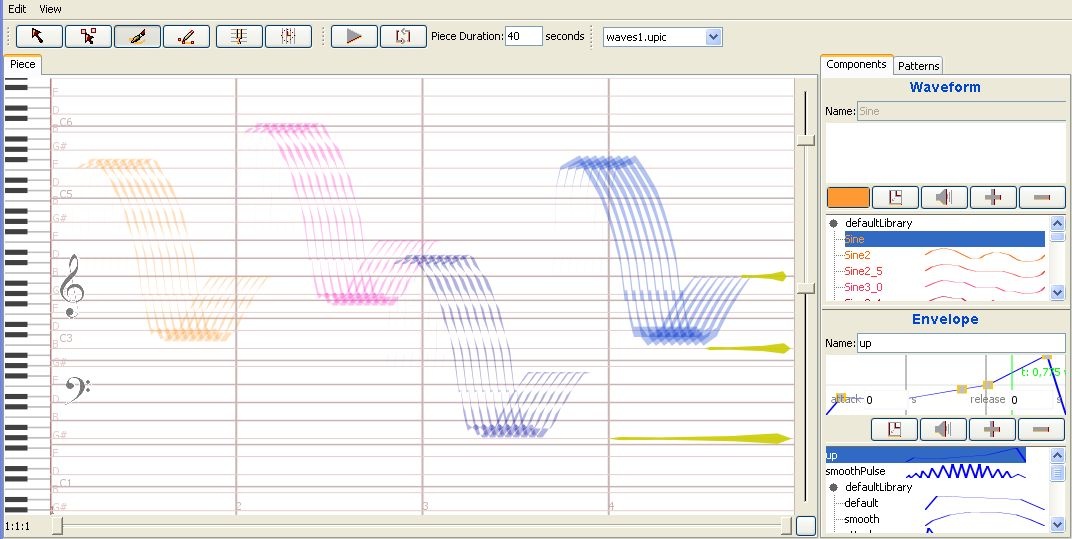Open the waves1.upic file dropdown

[712, 37]
